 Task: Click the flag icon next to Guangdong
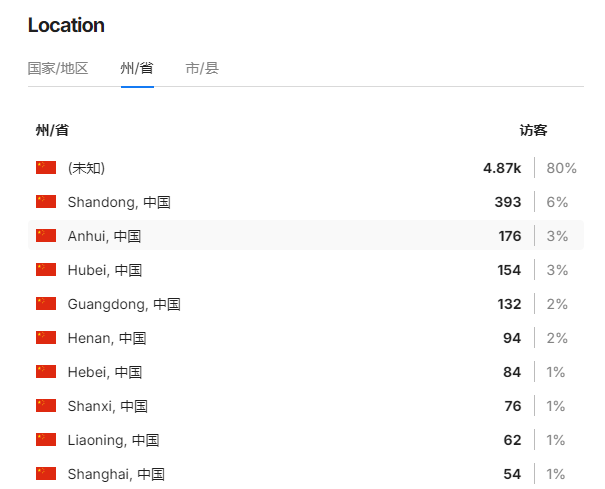tap(46, 304)
